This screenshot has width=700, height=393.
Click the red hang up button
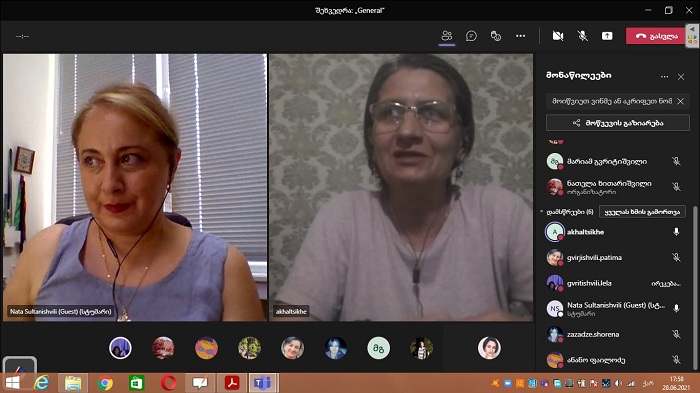coord(655,36)
